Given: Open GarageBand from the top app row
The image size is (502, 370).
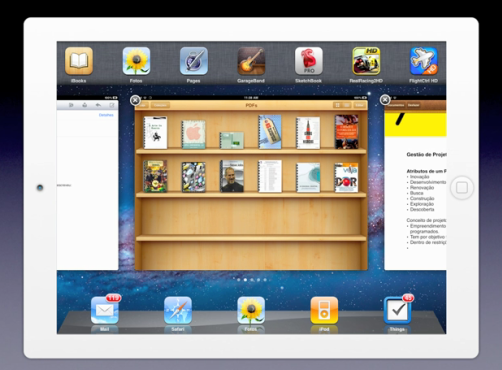Looking at the screenshot, I should 251,61.
